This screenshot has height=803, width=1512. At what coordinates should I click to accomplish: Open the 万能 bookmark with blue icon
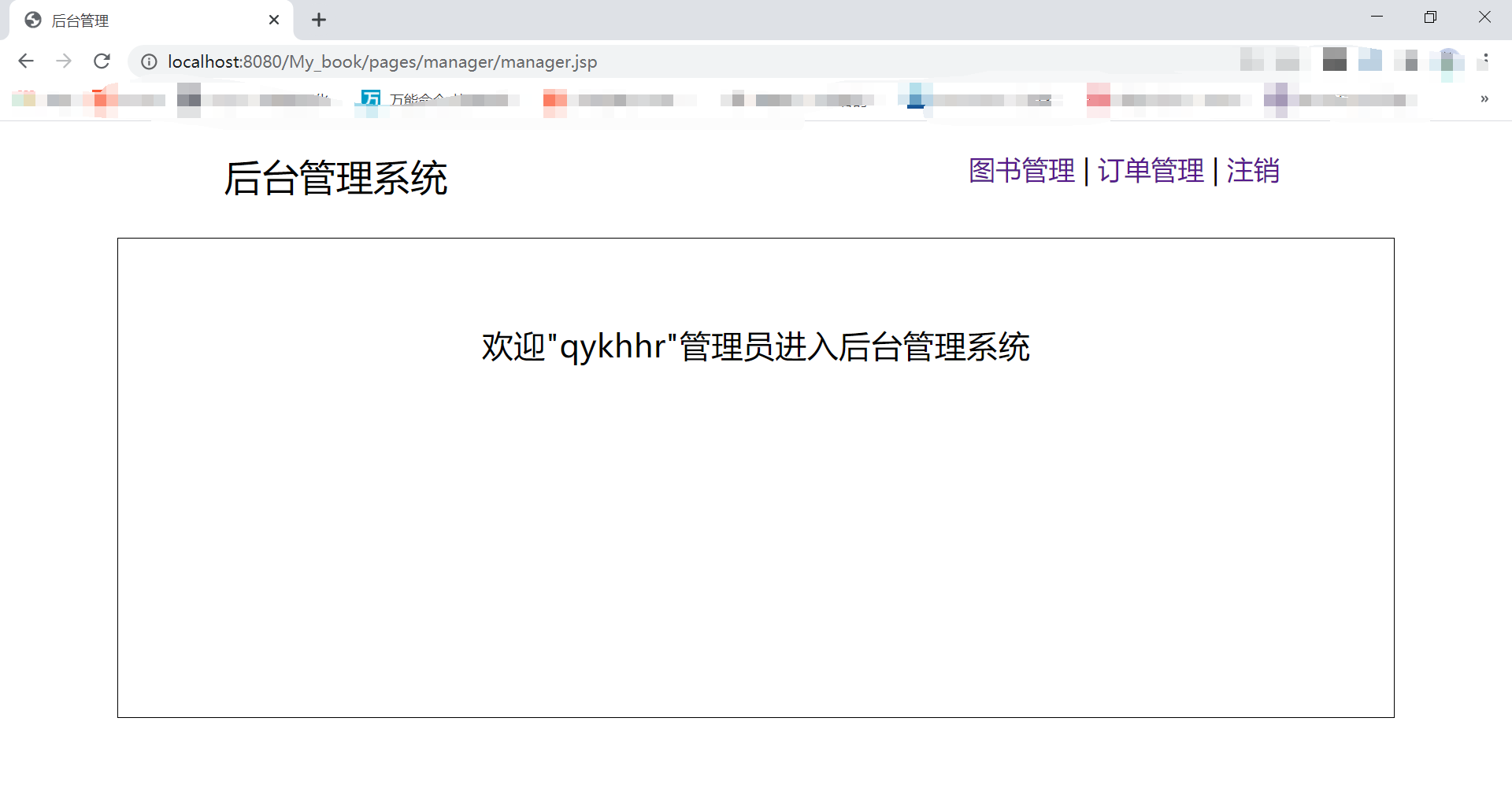(437, 99)
